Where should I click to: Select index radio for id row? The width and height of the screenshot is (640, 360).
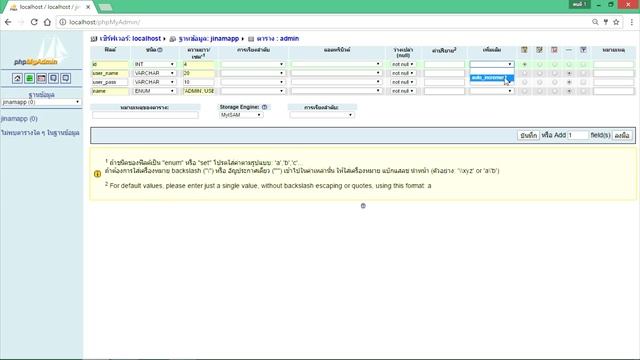click(539, 64)
